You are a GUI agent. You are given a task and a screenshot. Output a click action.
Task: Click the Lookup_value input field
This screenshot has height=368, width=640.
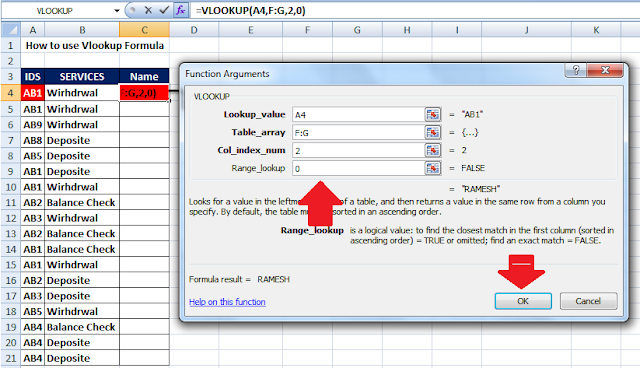click(358, 115)
